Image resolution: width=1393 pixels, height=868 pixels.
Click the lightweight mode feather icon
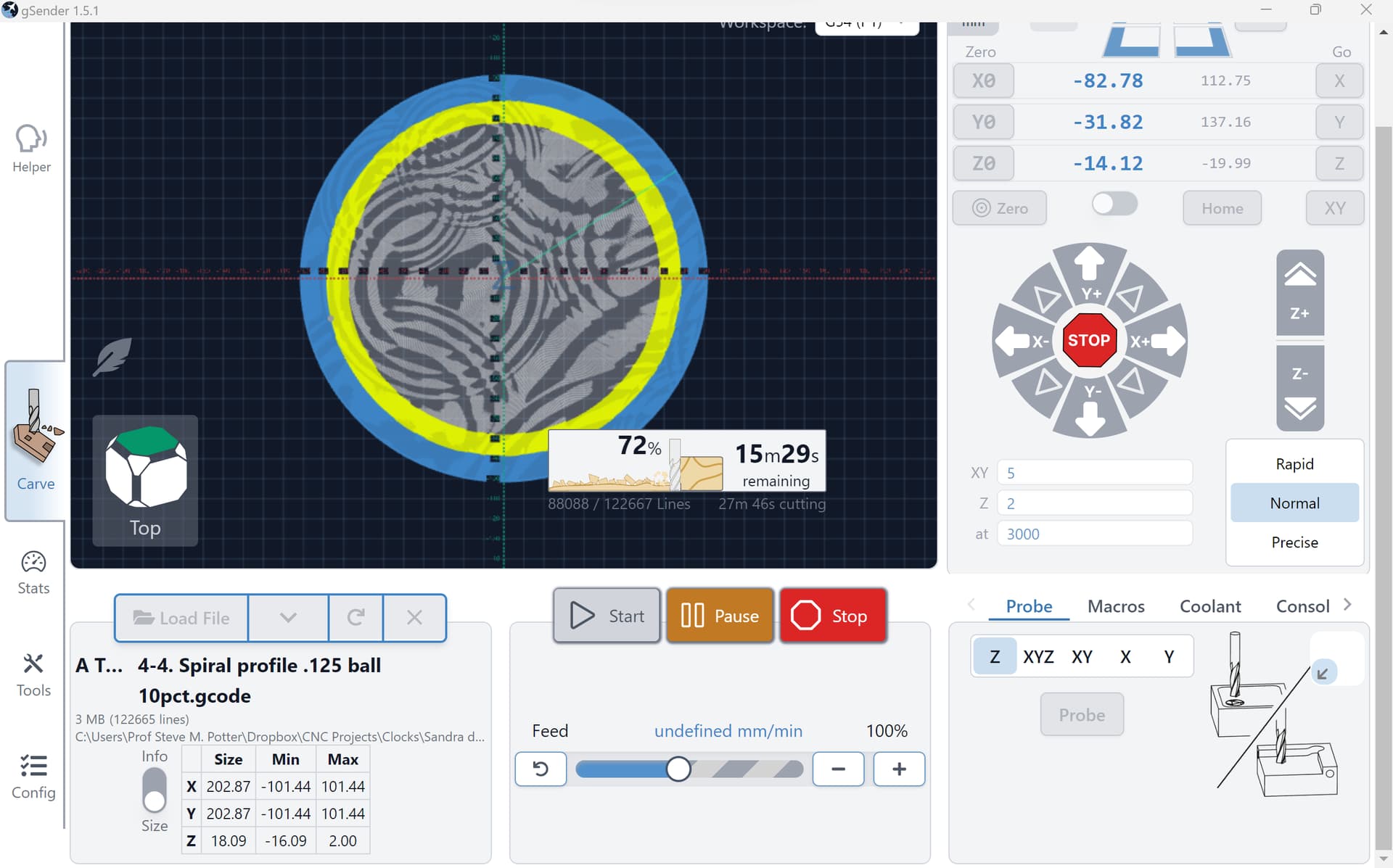click(112, 357)
